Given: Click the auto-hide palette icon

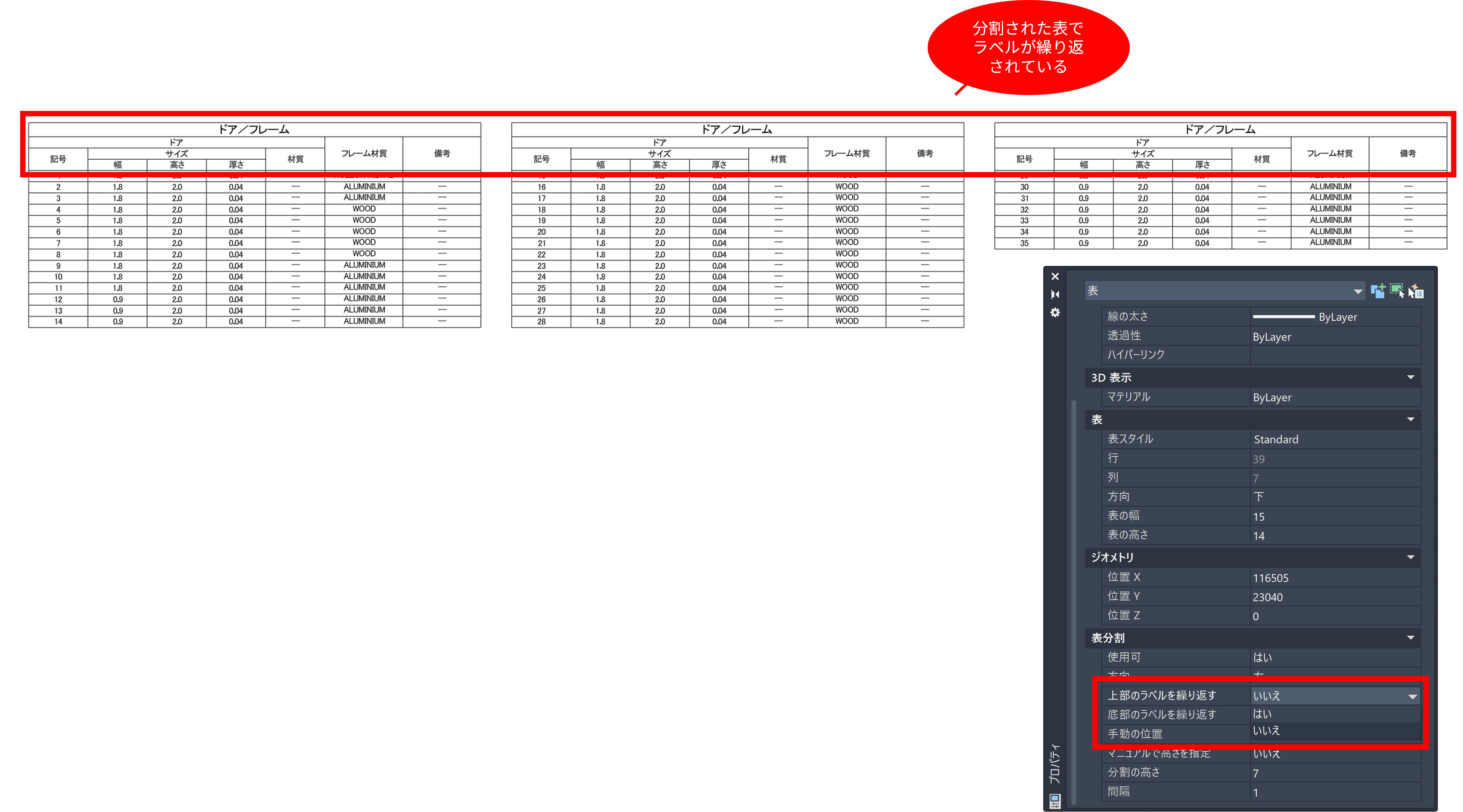Looking at the screenshot, I should [1055, 294].
